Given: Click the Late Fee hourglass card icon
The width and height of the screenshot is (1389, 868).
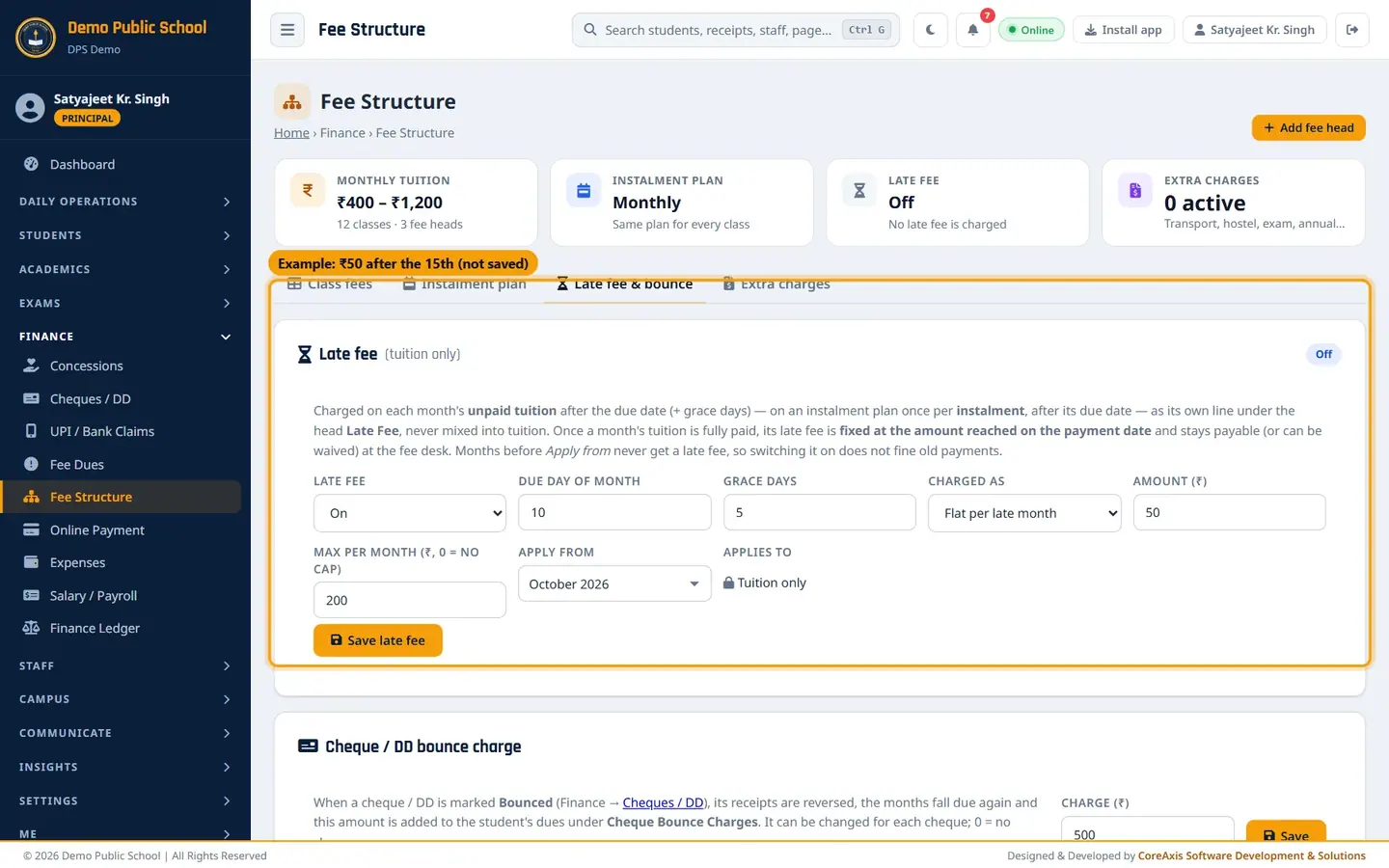Looking at the screenshot, I should point(859,191).
